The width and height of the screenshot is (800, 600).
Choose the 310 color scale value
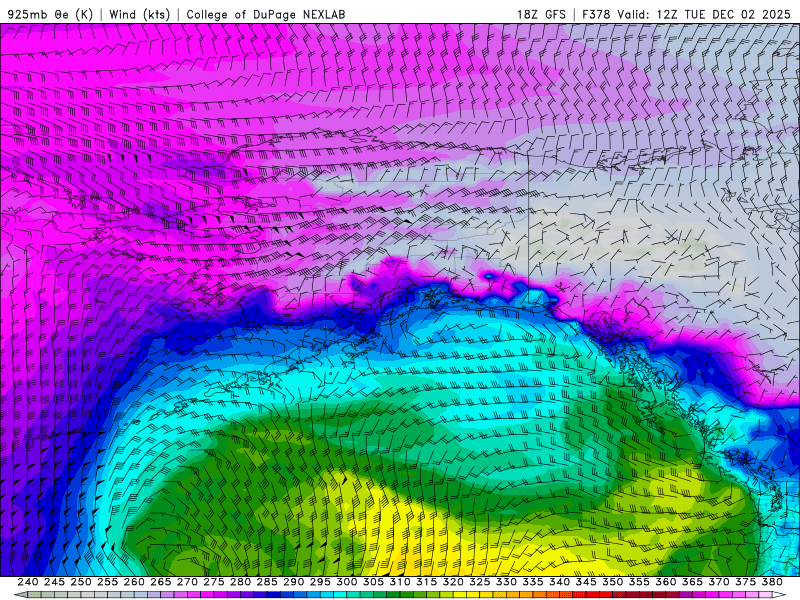[x=399, y=582]
